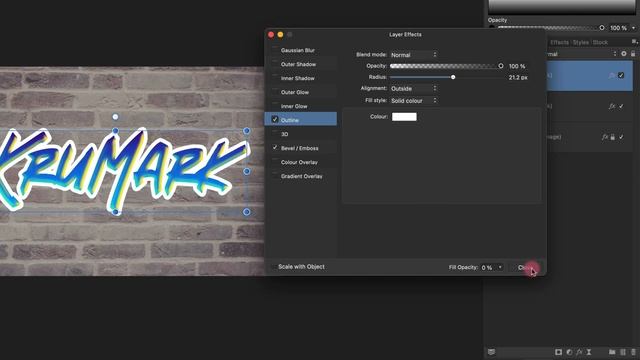Click the fx icon on the bottom image layer

[605, 137]
